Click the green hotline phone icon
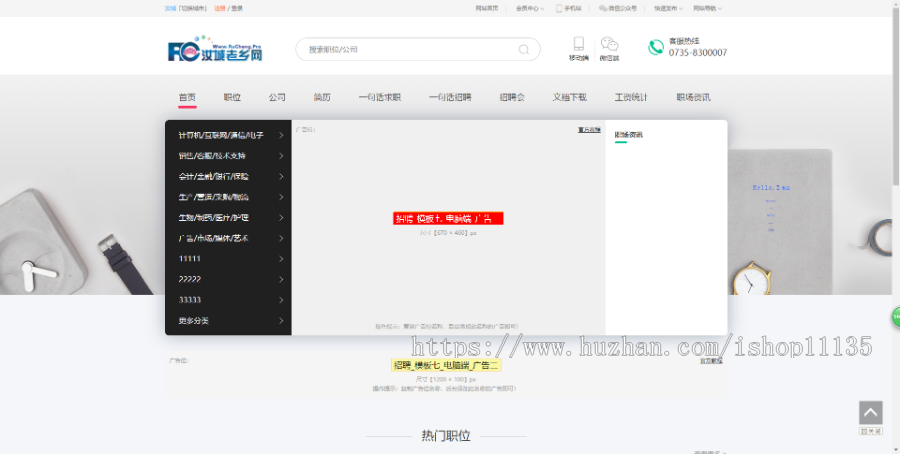This screenshot has width=900, height=454. (x=655, y=48)
